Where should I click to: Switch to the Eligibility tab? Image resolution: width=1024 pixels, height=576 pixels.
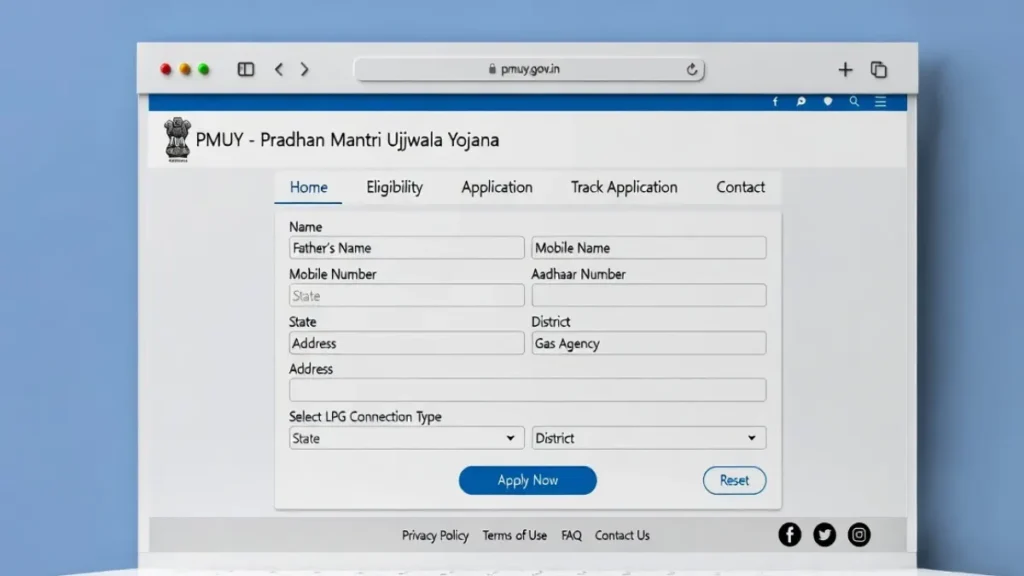point(394,187)
